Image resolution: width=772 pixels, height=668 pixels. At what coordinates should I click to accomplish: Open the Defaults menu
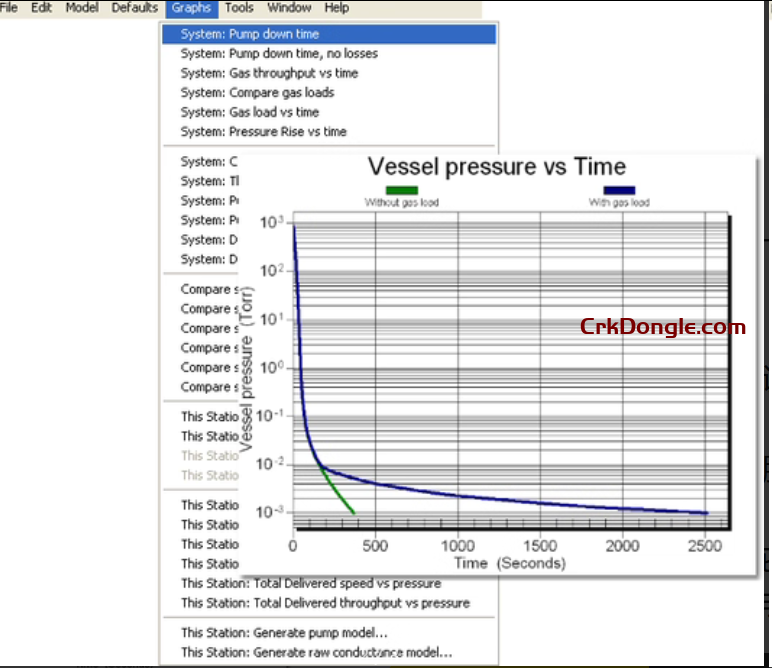pos(134,8)
